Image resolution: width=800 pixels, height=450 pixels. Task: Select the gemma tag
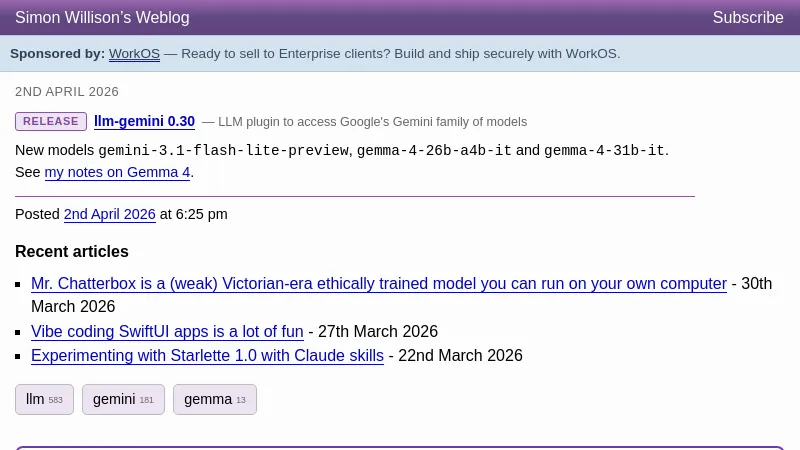(214, 399)
